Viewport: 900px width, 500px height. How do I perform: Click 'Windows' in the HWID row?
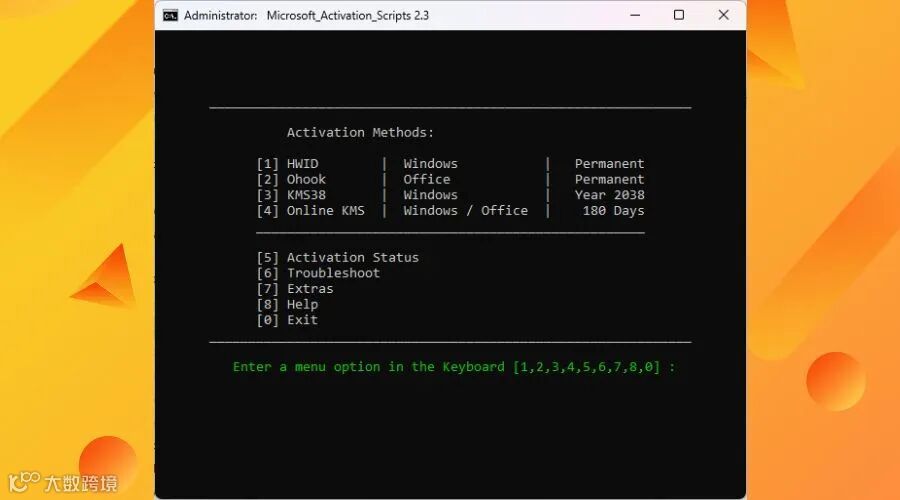click(430, 164)
